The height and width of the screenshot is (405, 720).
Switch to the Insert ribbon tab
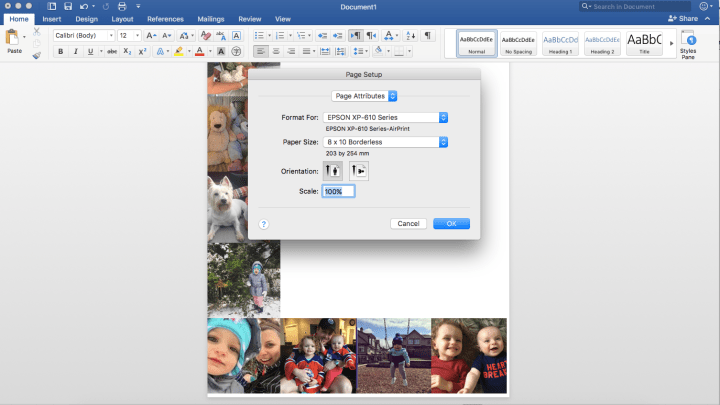pos(52,19)
